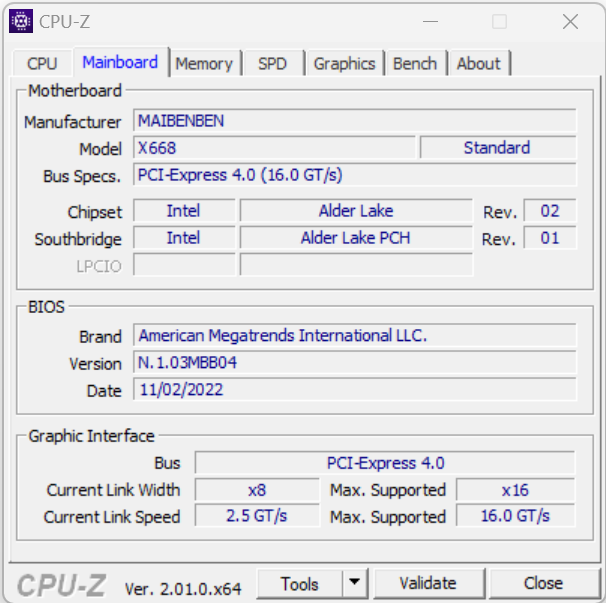
Task: Select the Manufacturer field MAIBENBEN
Action: coord(354,121)
